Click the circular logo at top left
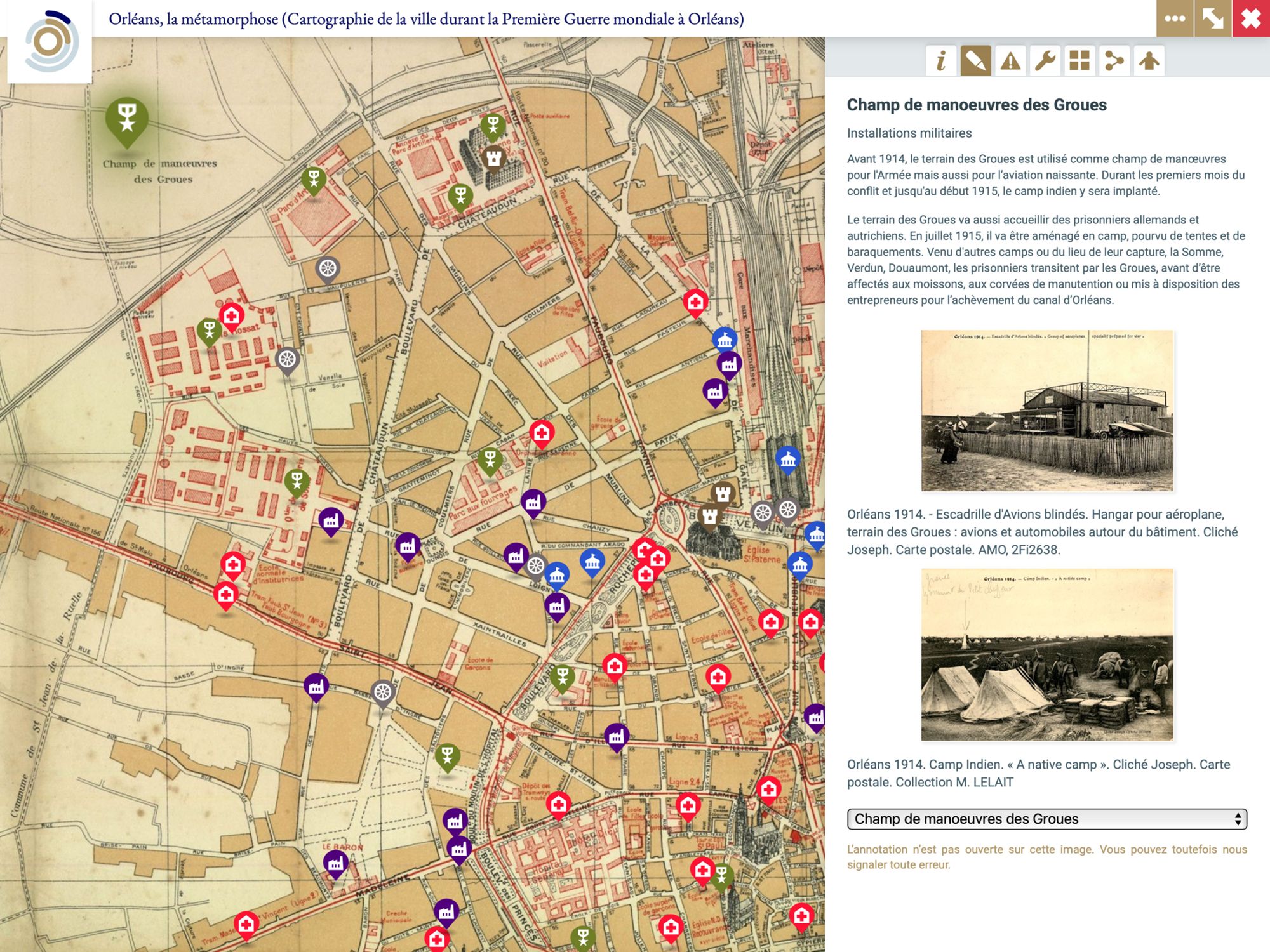 (x=50, y=42)
